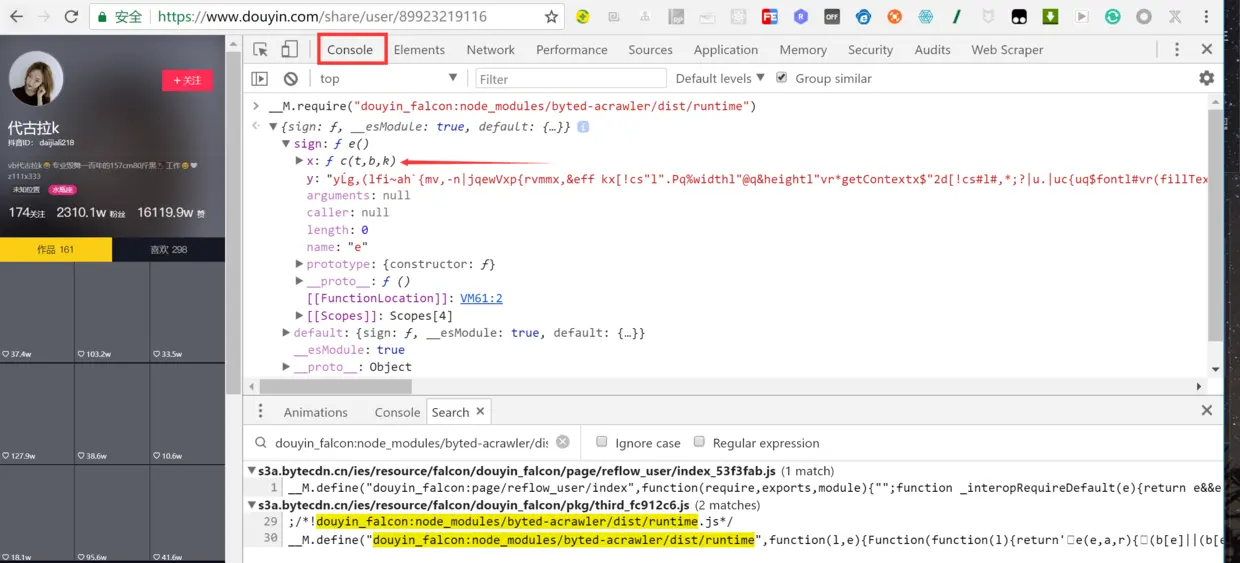Click the yellow-green round extension icon

[x=583, y=17]
